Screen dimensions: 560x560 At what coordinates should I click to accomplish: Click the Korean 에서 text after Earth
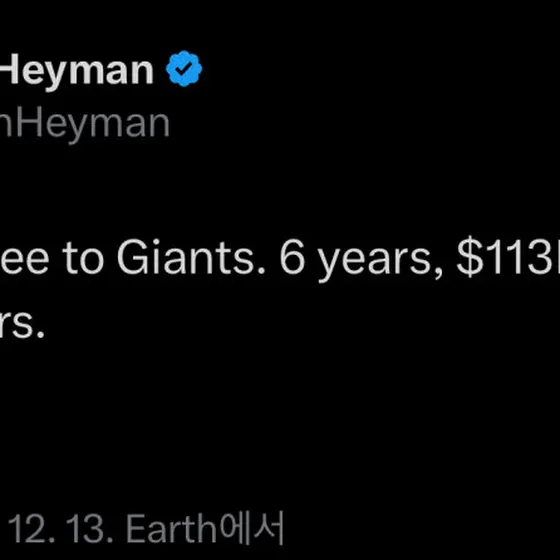251,528
